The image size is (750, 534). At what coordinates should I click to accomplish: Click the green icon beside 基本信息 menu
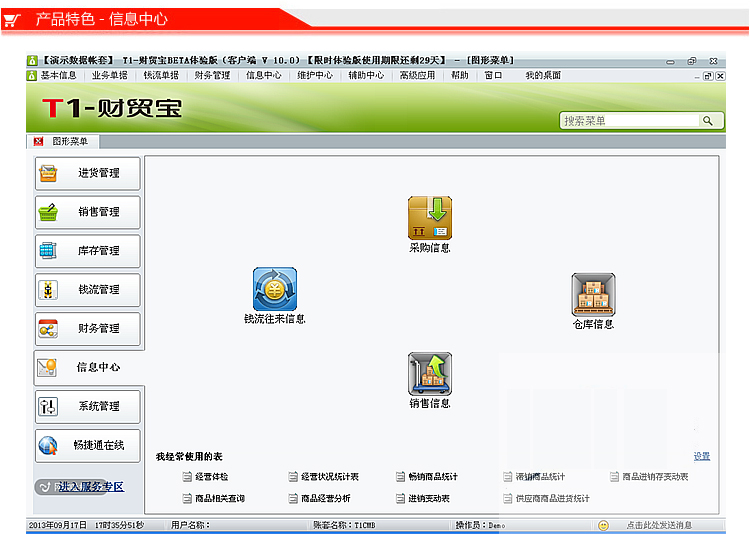32,76
